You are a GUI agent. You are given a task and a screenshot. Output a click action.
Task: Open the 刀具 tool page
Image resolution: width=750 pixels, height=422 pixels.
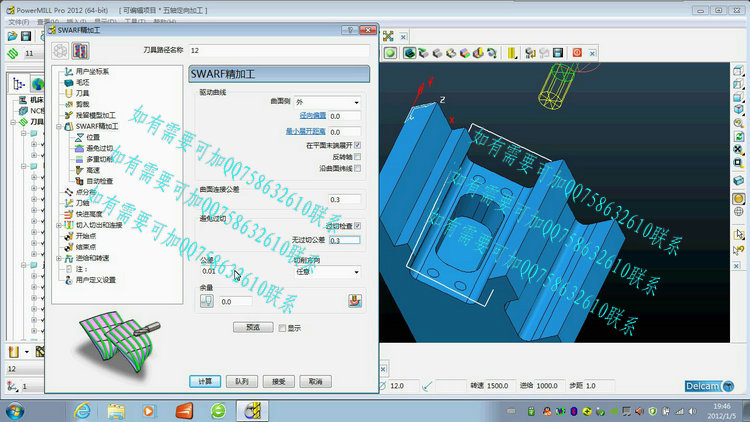coord(82,93)
